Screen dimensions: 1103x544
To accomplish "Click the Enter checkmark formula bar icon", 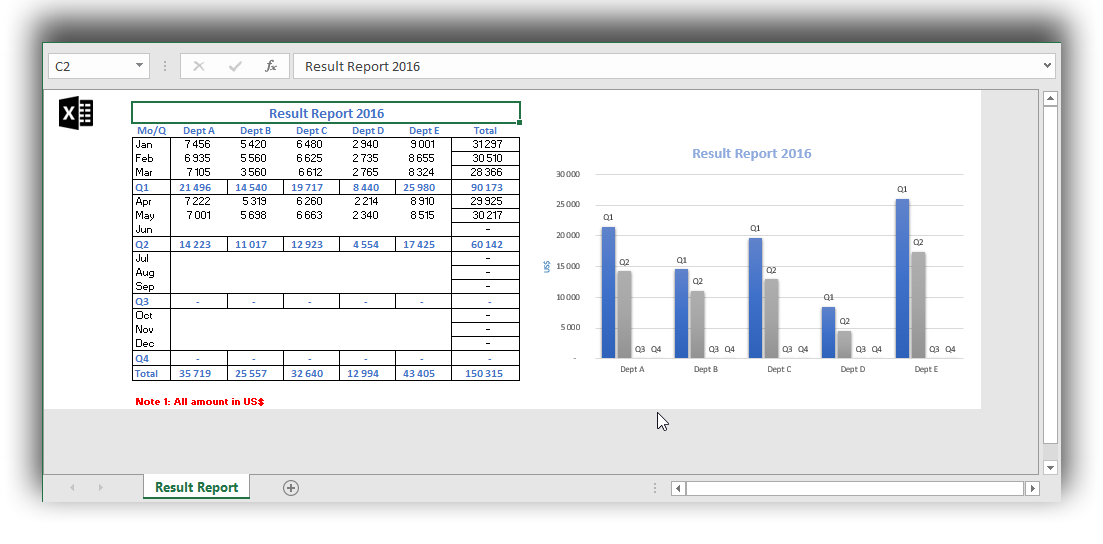I will (x=235, y=66).
